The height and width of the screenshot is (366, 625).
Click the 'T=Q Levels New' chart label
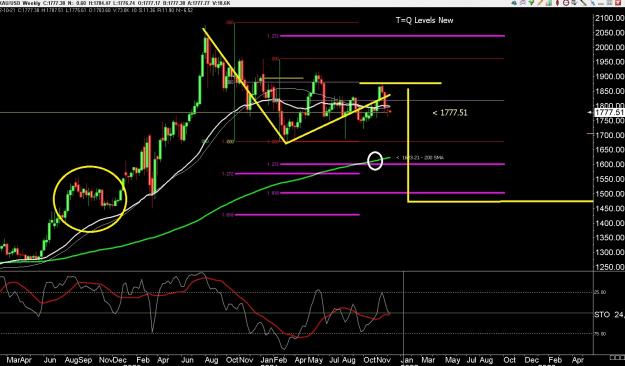pos(424,20)
